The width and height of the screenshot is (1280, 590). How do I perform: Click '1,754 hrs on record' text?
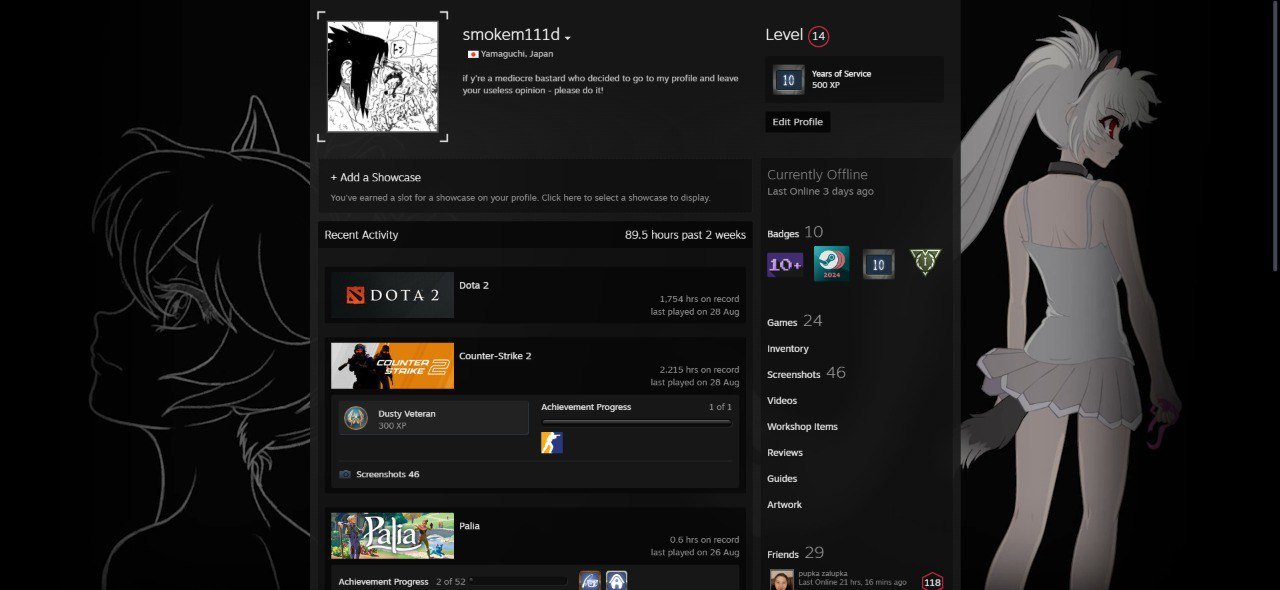(x=699, y=299)
